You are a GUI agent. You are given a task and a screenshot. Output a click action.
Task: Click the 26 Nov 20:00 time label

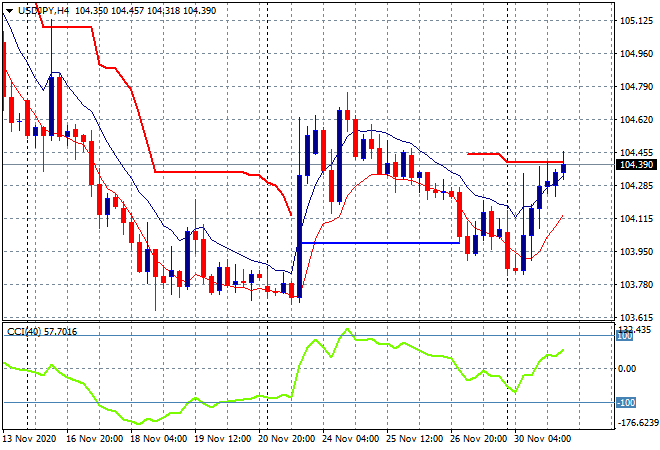[479, 439]
